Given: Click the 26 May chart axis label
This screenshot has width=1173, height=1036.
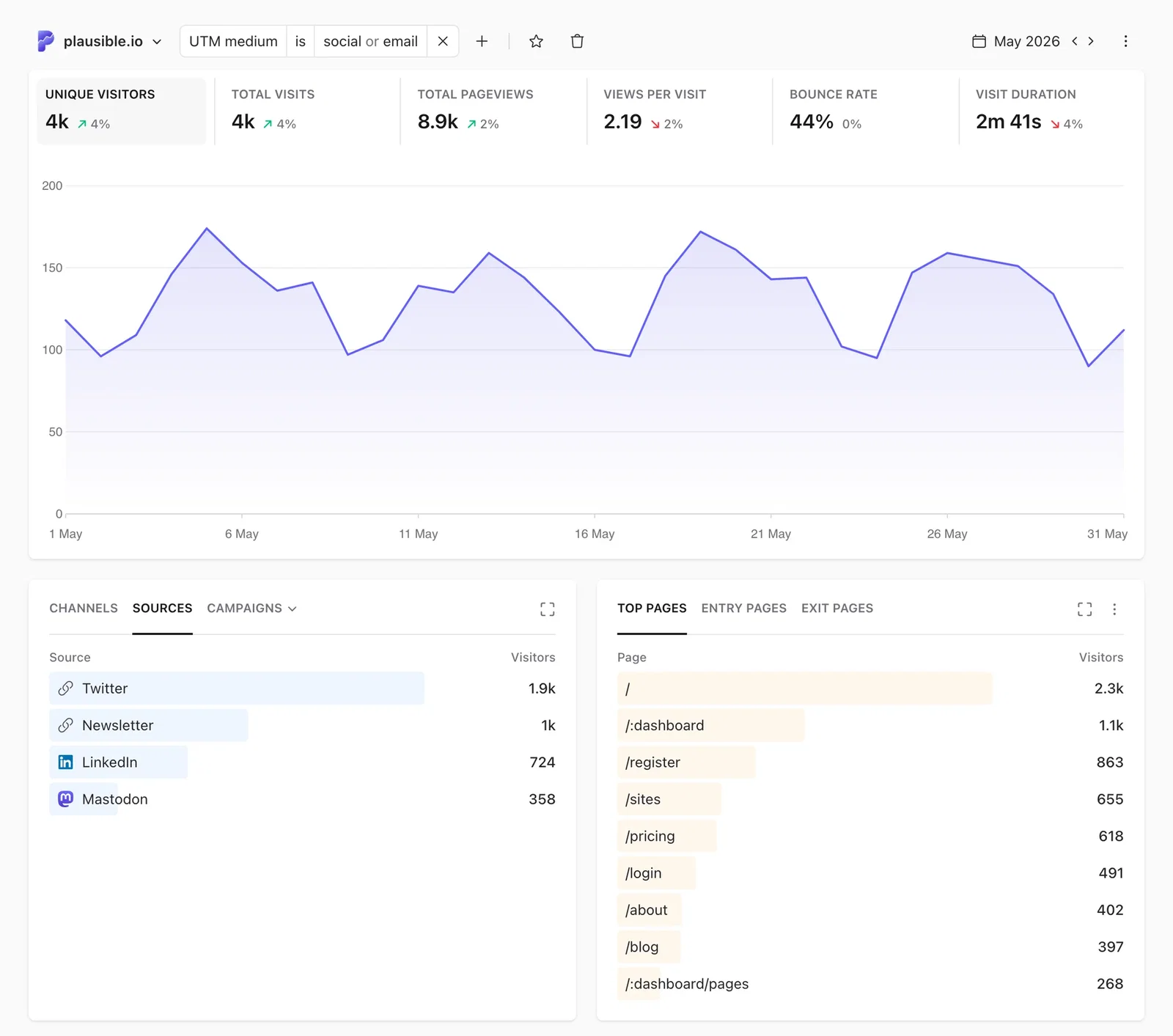Looking at the screenshot, I should point(947,534).
